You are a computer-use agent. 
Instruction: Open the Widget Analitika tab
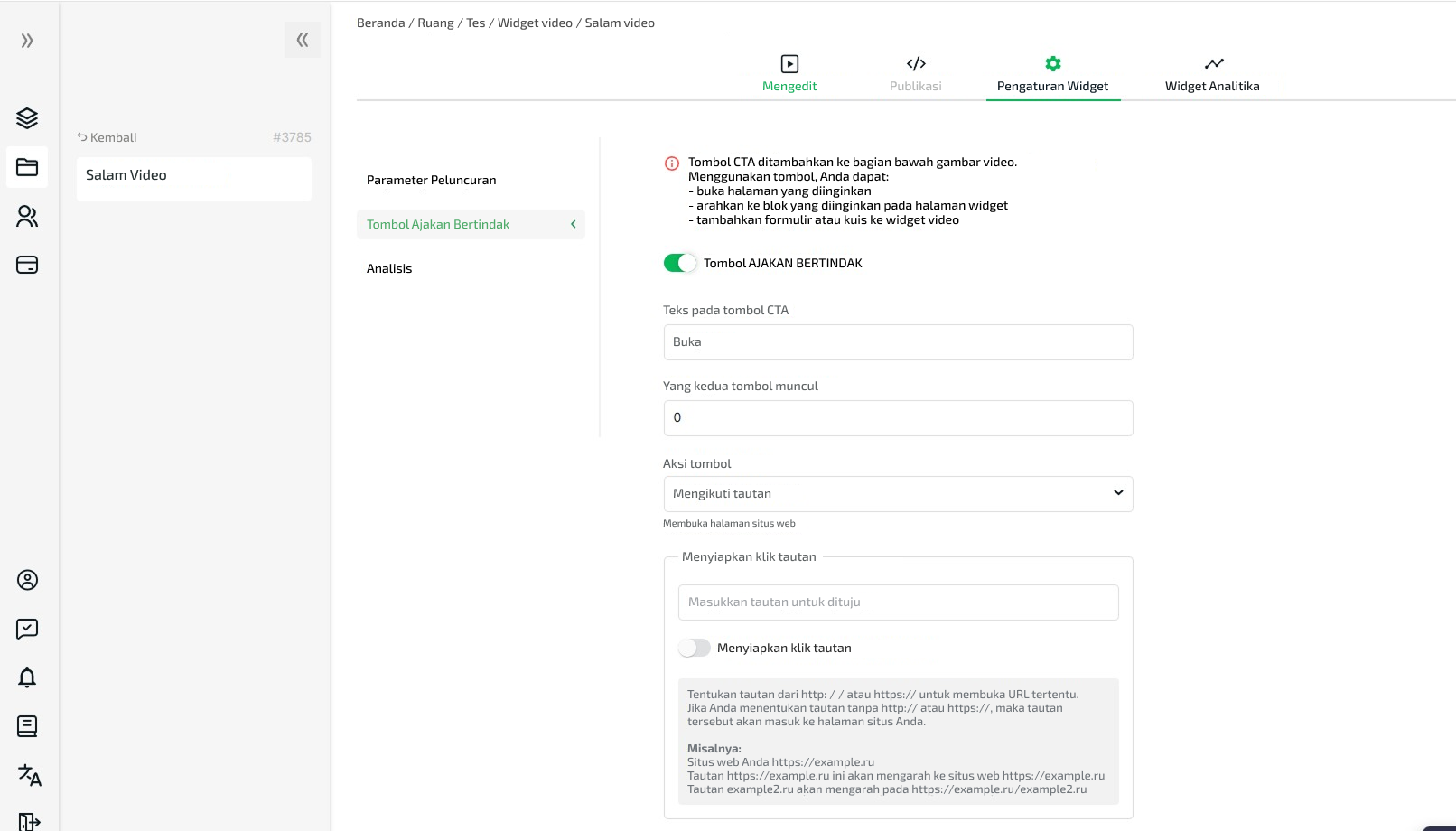1212,74
